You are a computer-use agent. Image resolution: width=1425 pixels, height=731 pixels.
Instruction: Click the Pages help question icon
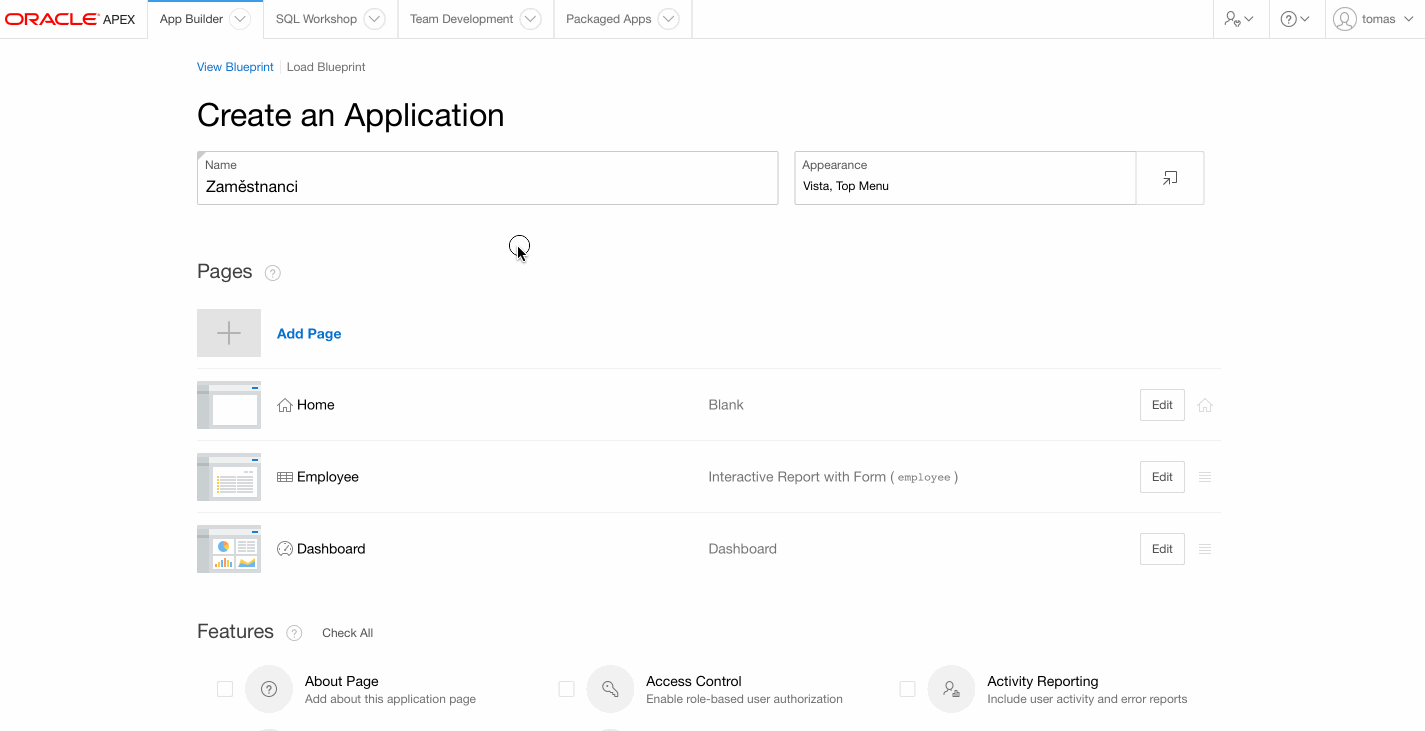[x=272, y=273]
